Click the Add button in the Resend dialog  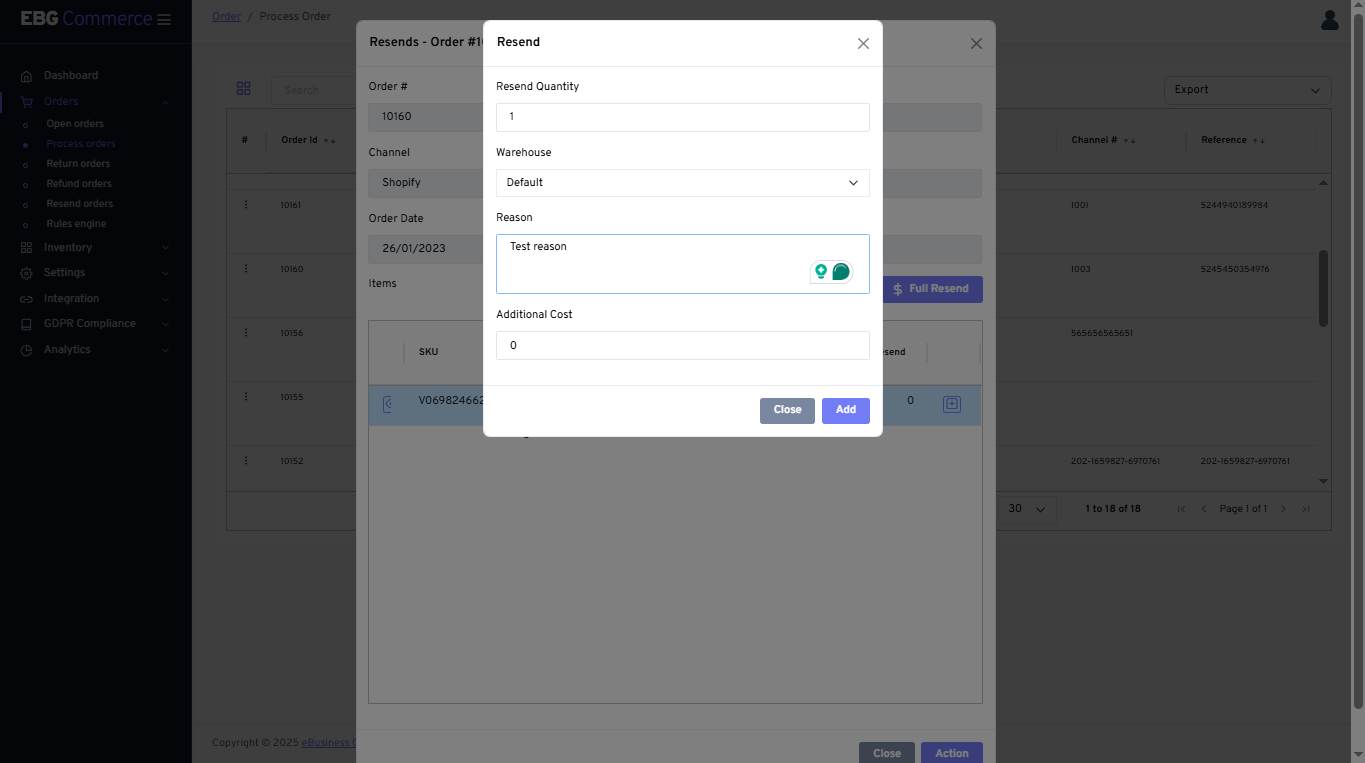pyautogui.click(x=845, y=410)
